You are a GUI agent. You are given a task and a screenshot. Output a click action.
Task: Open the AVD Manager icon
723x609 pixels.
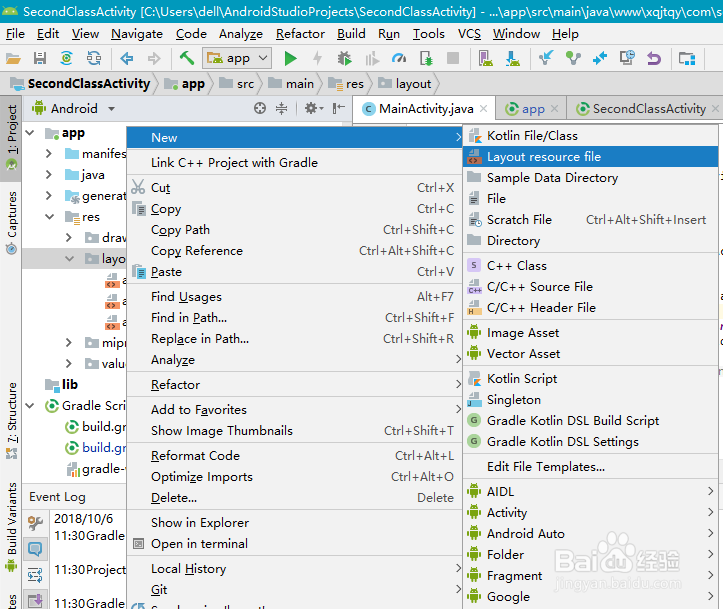coord(486,59)
